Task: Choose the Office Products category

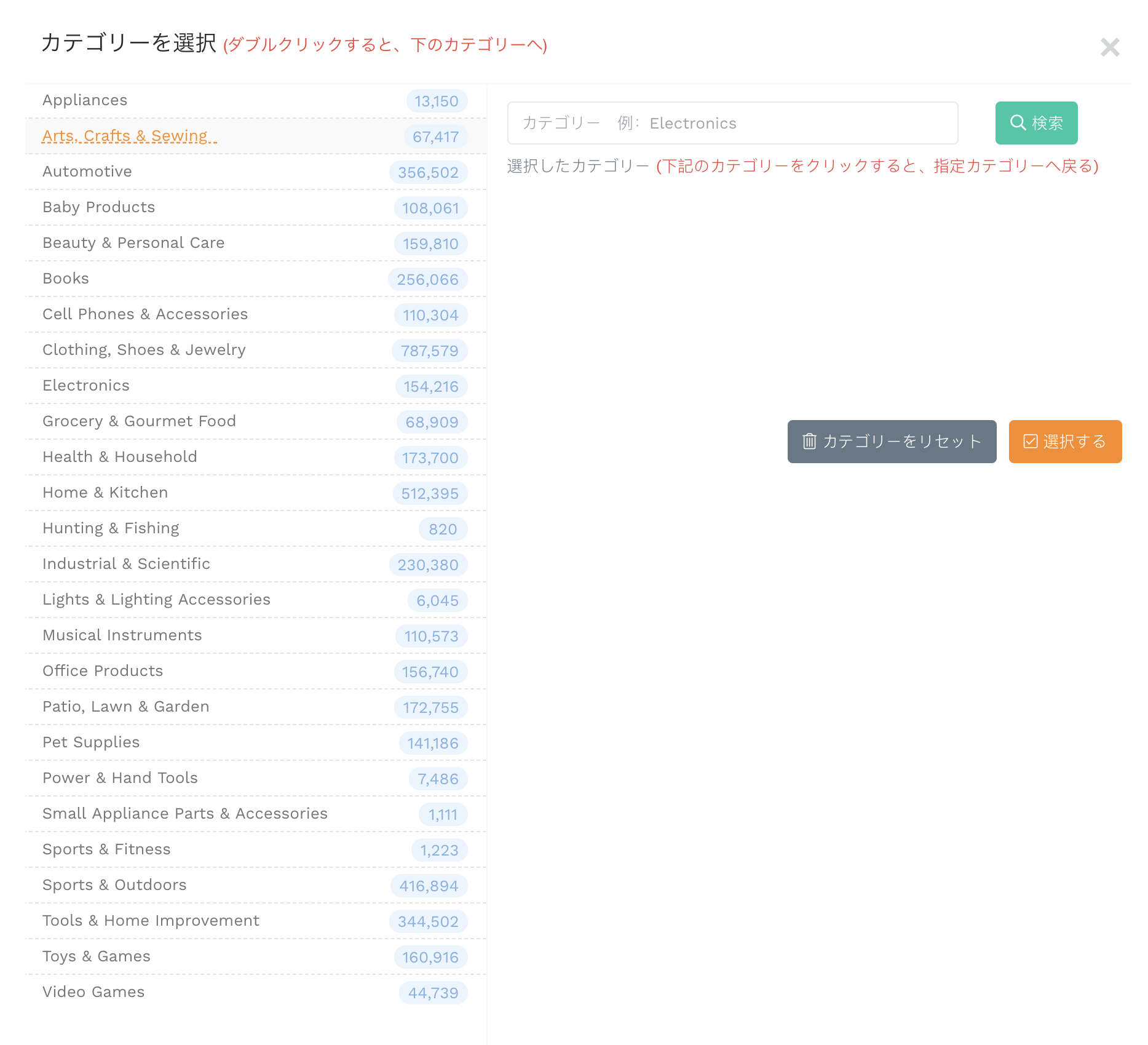Action: click(x=256, y=672)
